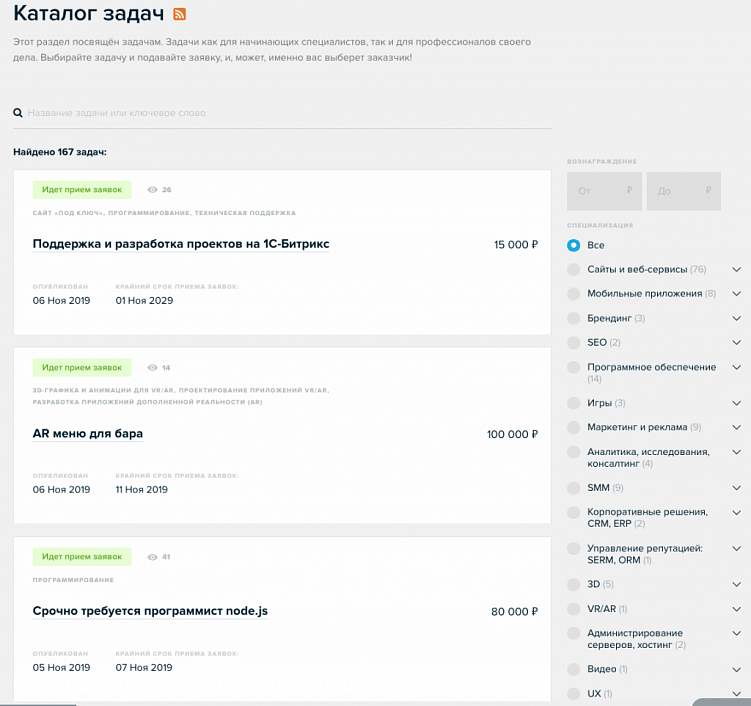The image size is (751, 706).
Task: Click the views eye icon on node.js task
Action: 153,557
